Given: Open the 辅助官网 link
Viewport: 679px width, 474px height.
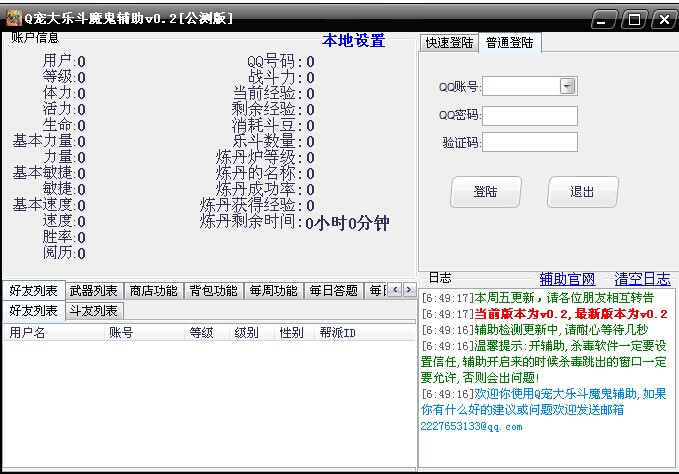Looking at the screenshot, I should pos(567,279).
